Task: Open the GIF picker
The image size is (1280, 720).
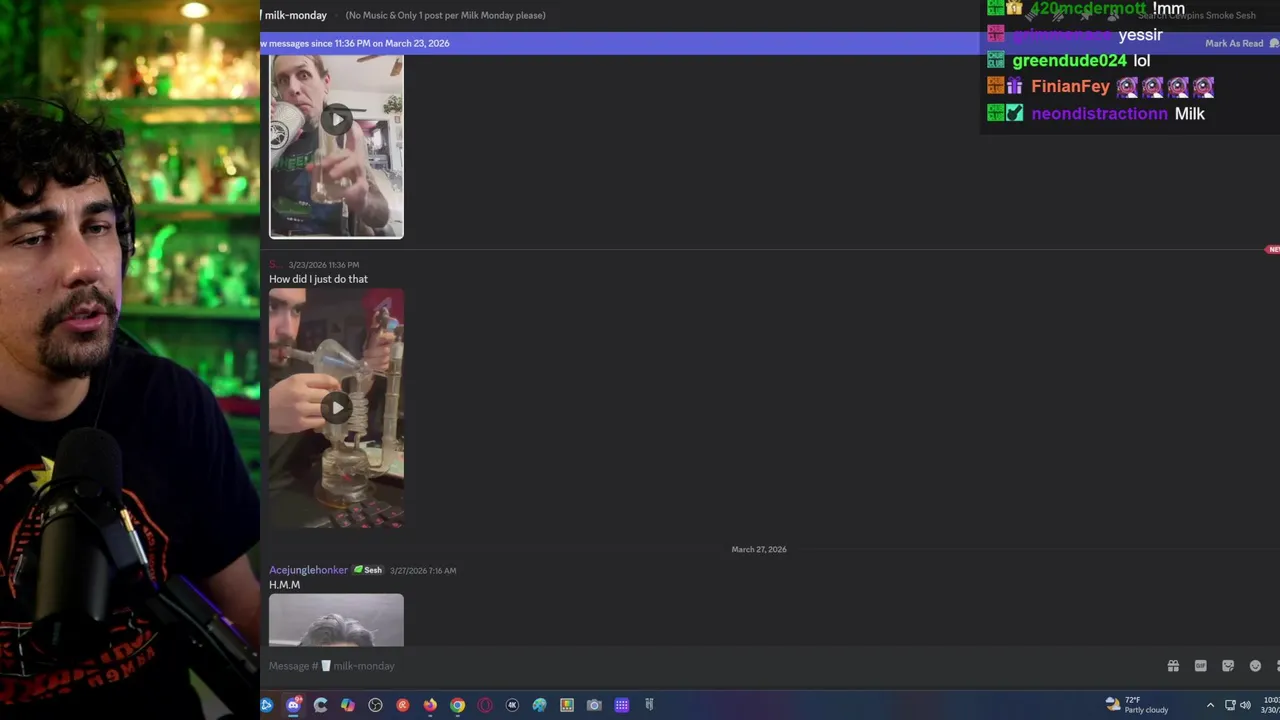Action: 1200,666
